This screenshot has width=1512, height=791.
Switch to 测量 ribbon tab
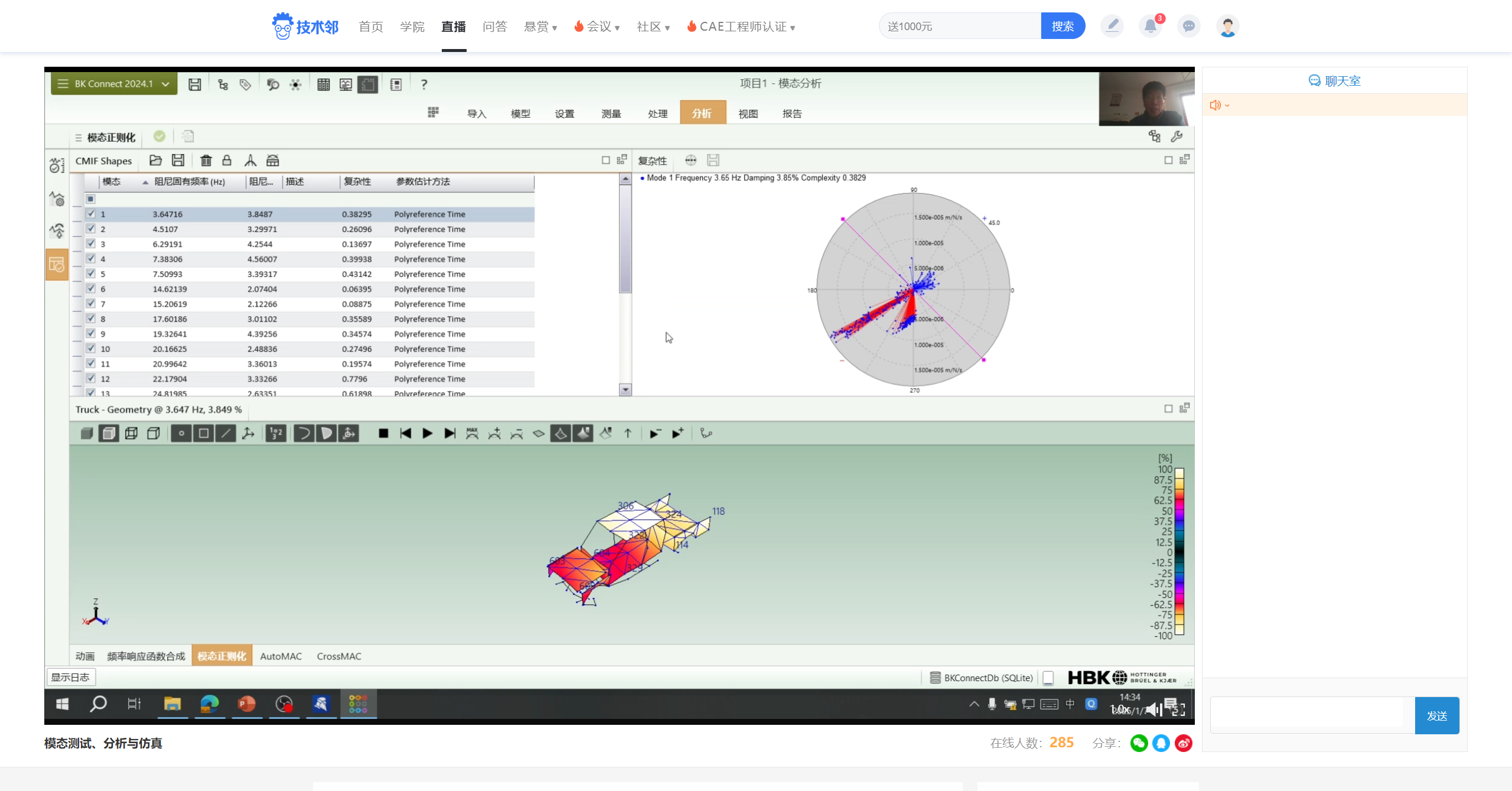[611, 113]
